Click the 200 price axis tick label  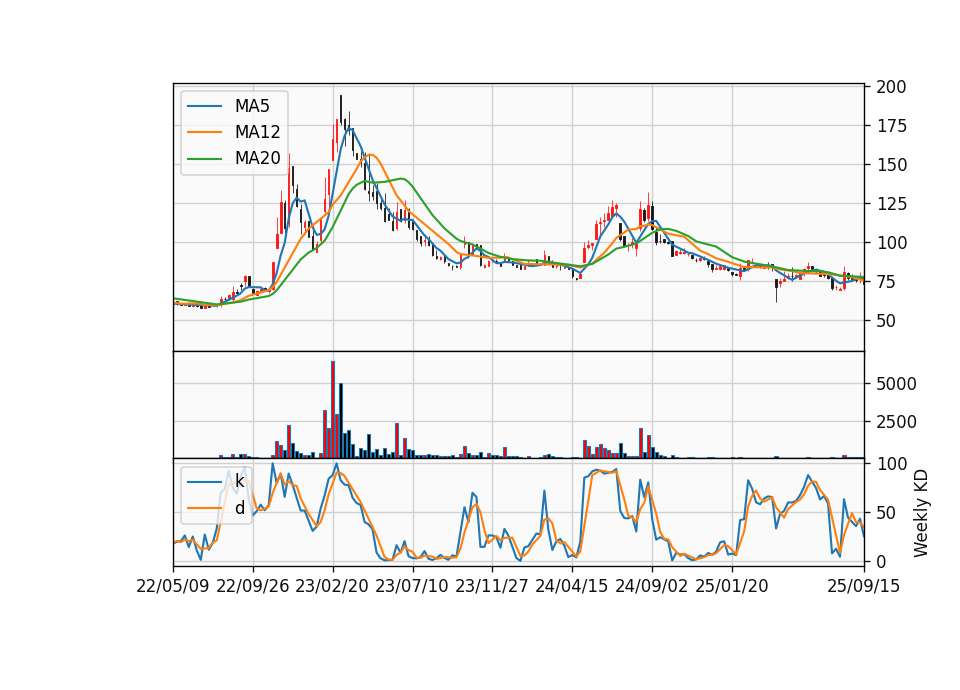point(891,87)
